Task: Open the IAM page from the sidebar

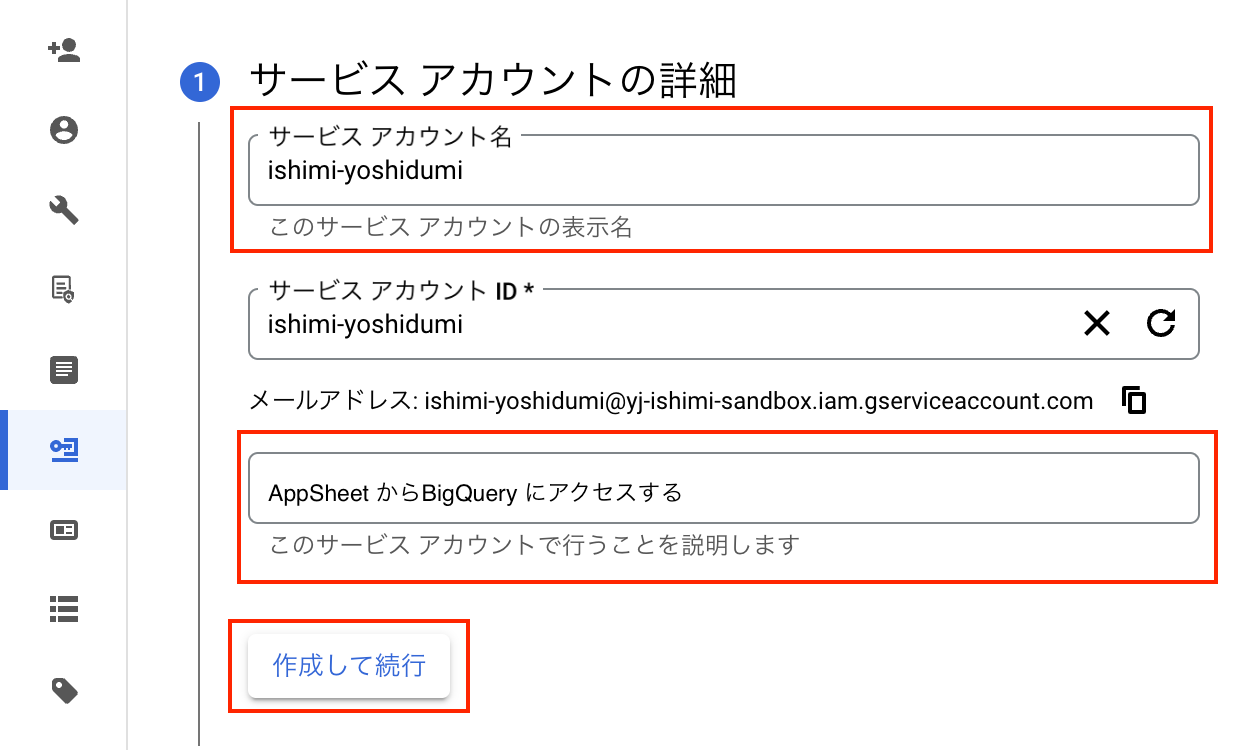Action: coord(64,50)
